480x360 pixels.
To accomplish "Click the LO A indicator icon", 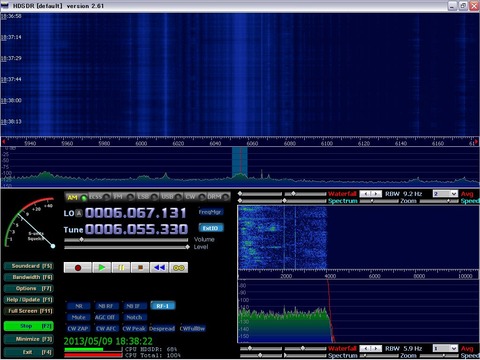I will point(79,213).
